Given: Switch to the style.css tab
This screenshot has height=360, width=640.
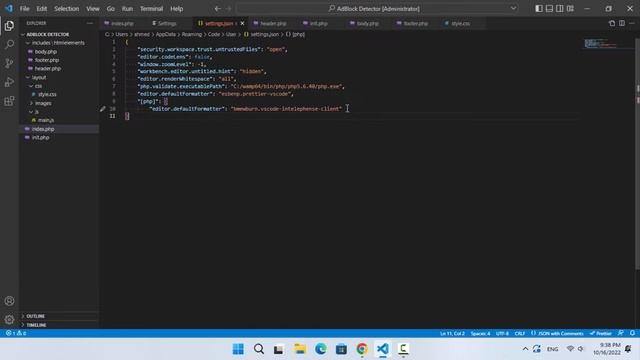Looking at the screenshot, I should tap(460, 23).
